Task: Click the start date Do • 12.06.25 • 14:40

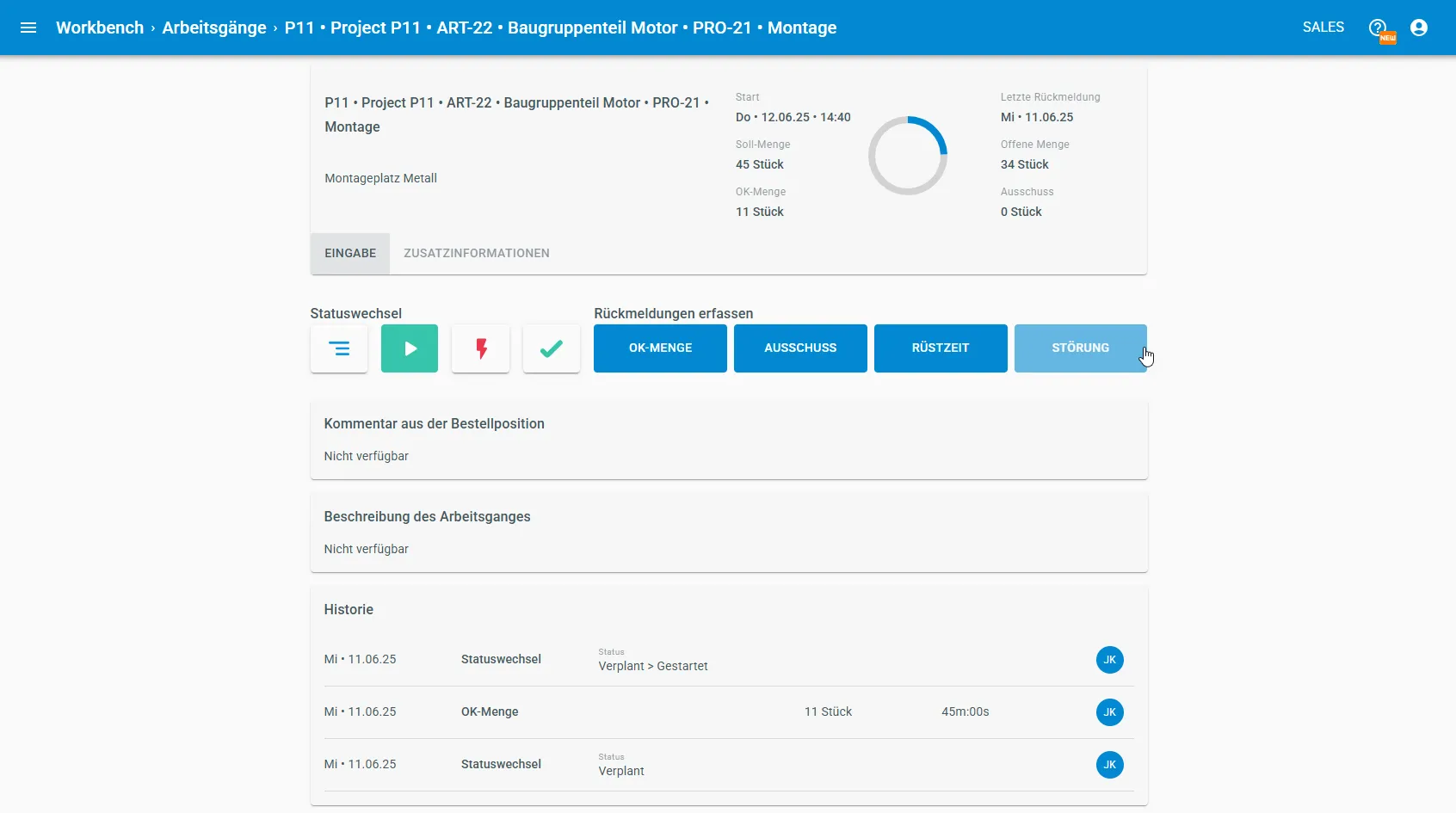Action: (x=793, y=117)
